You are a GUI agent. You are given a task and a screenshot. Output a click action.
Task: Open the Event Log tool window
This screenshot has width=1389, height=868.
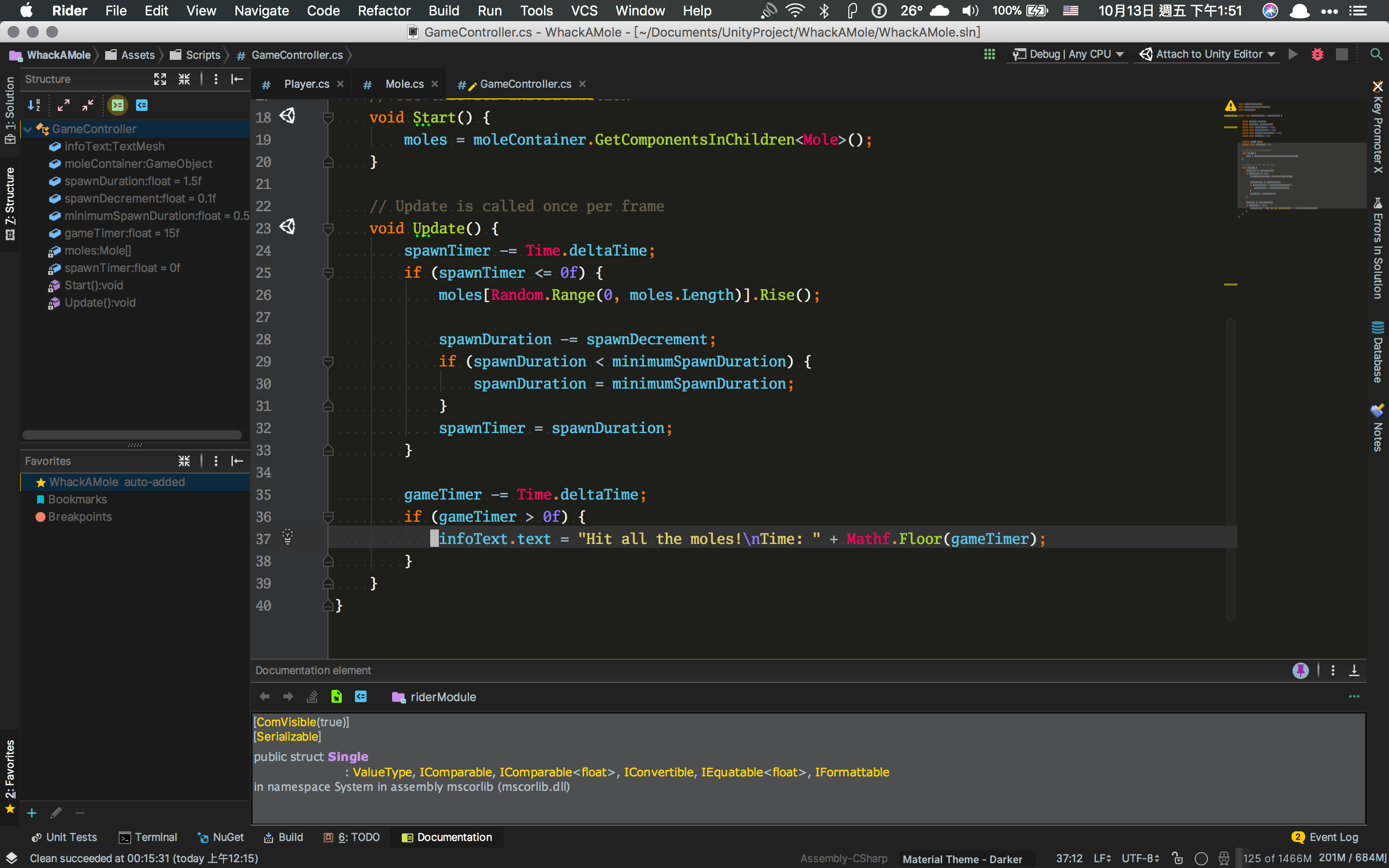coord(1325,837)
